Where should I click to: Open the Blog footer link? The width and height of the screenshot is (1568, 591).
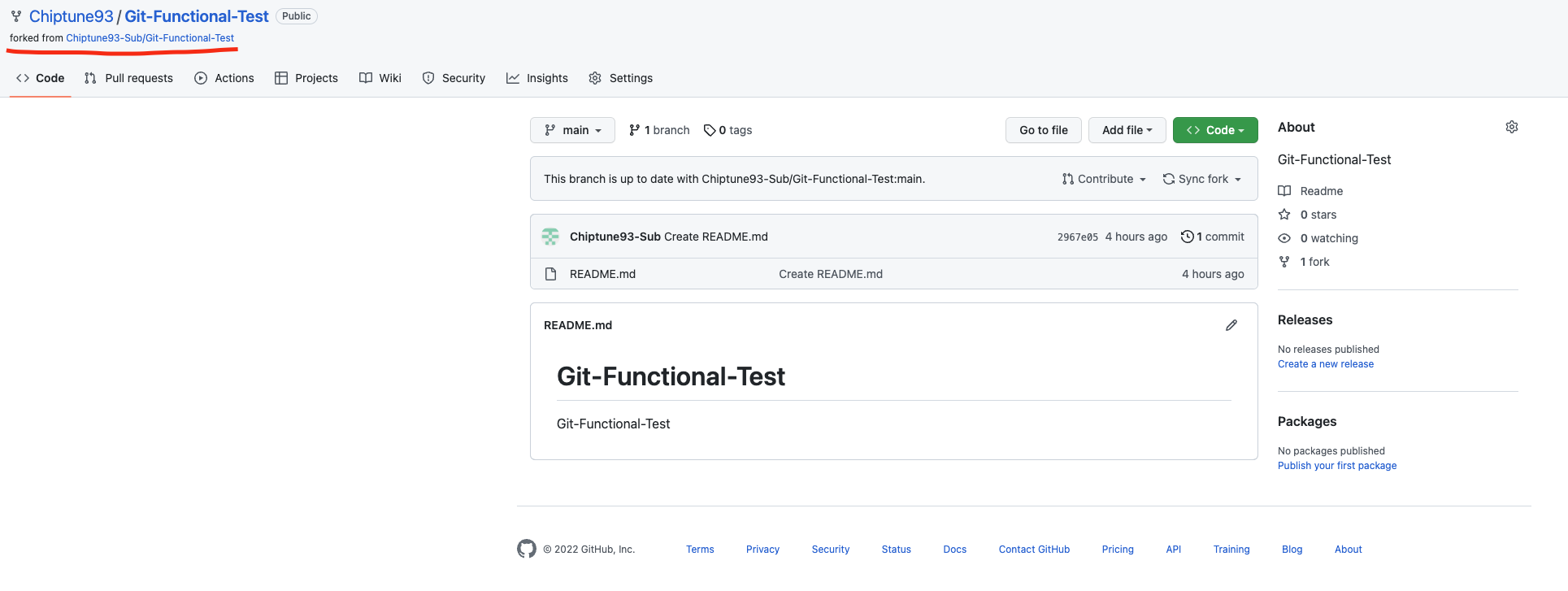(1292, 550)
